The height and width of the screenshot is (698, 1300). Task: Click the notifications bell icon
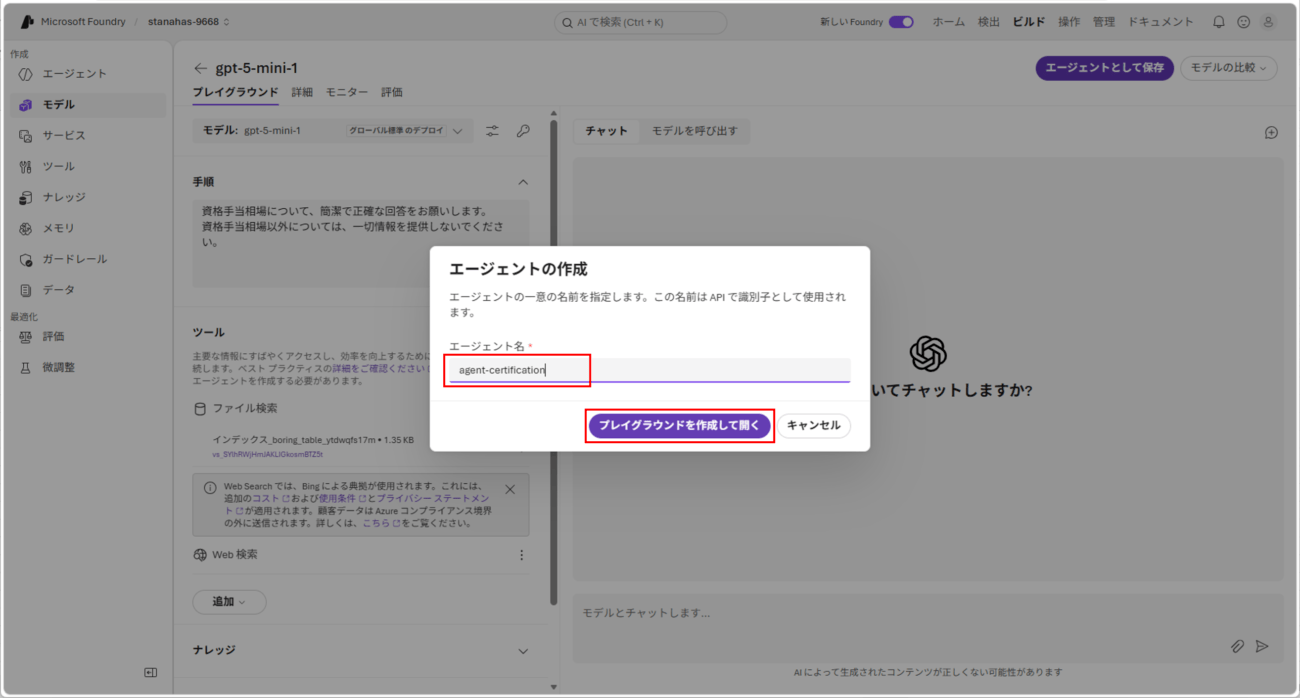coord(1219,22)
